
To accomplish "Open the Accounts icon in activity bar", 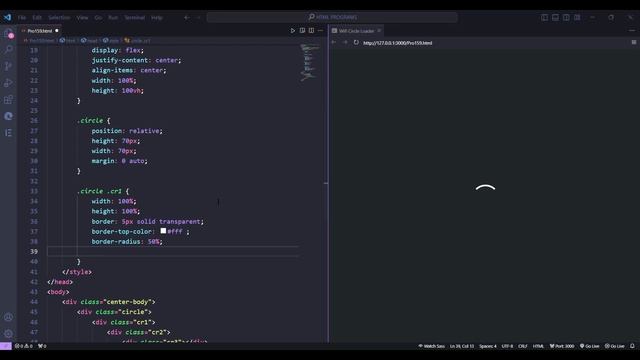I will pyautogui.click(x=9, y=317).
